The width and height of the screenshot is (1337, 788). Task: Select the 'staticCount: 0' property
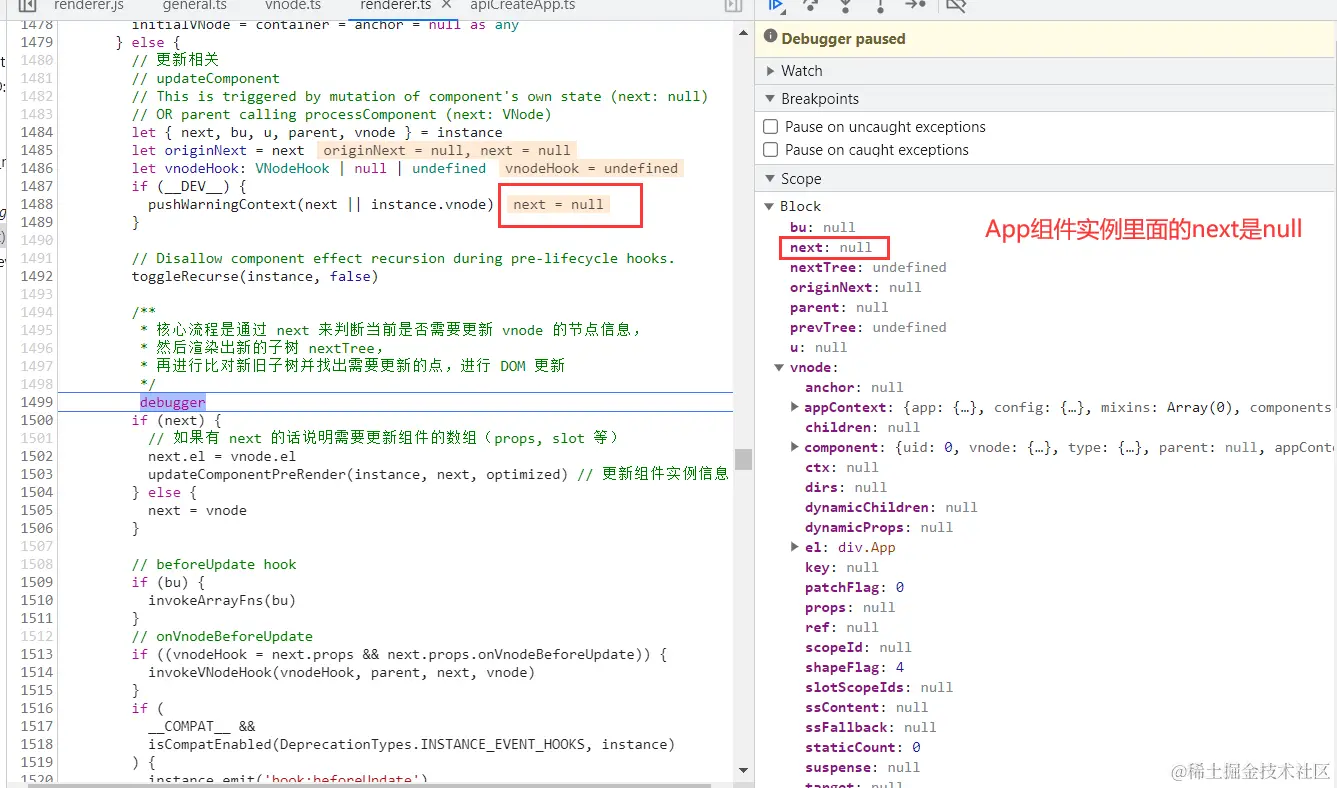[863, 747]
